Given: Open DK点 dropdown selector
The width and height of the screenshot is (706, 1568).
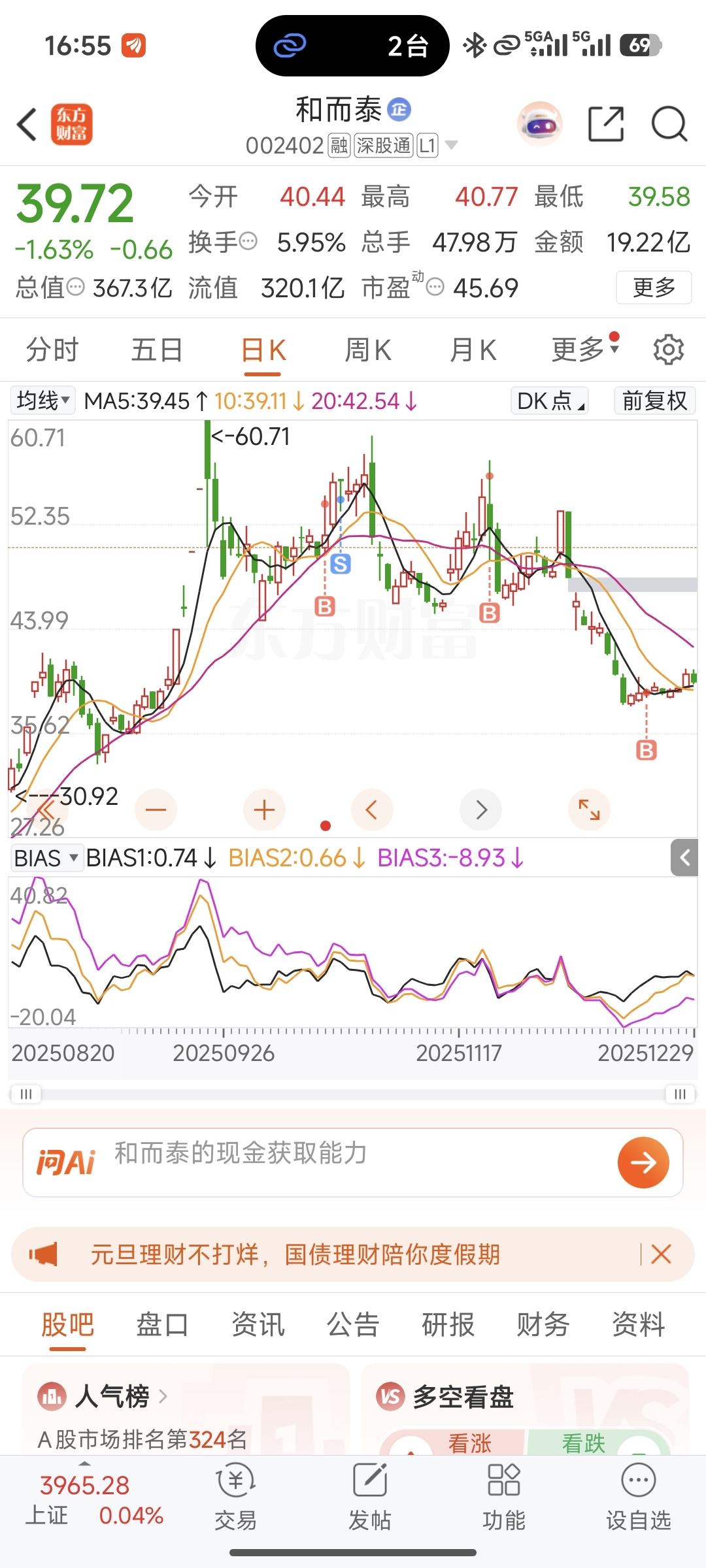Looking at the screenshot, I should click(x=549, y=400).
